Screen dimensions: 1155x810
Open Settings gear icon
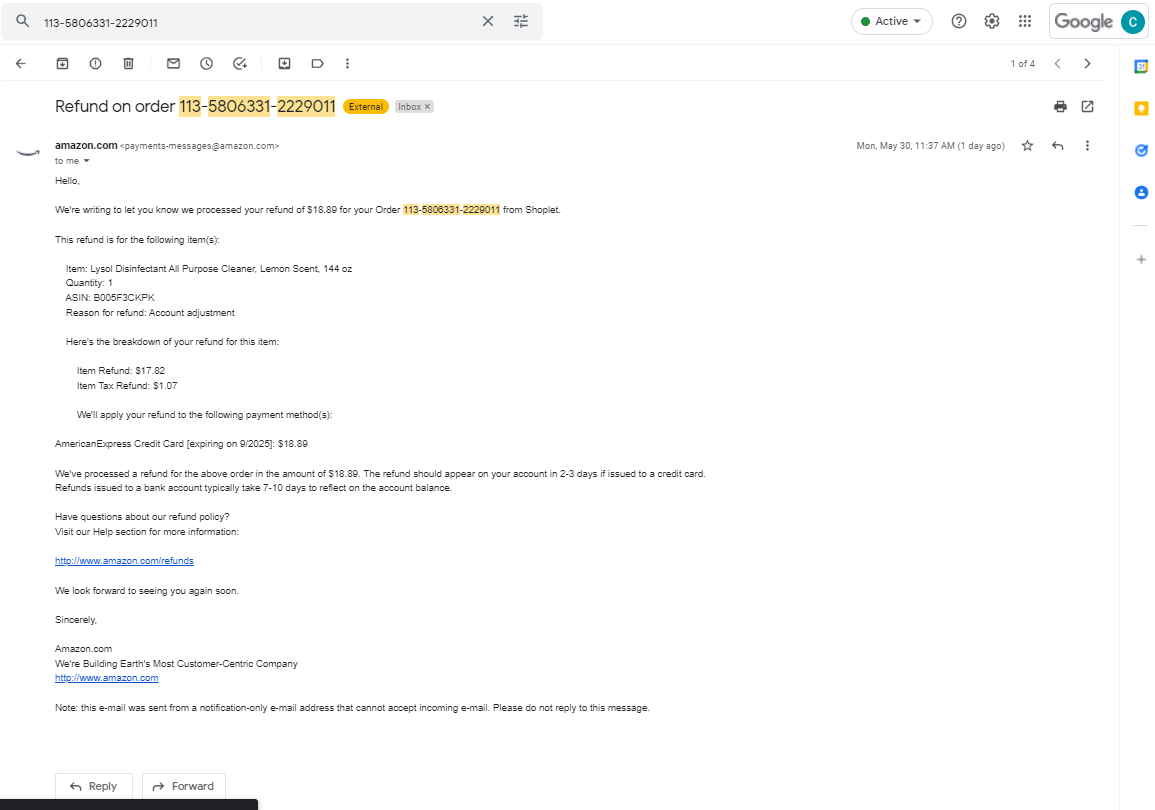pyautogui.click(x=991, y=21)
